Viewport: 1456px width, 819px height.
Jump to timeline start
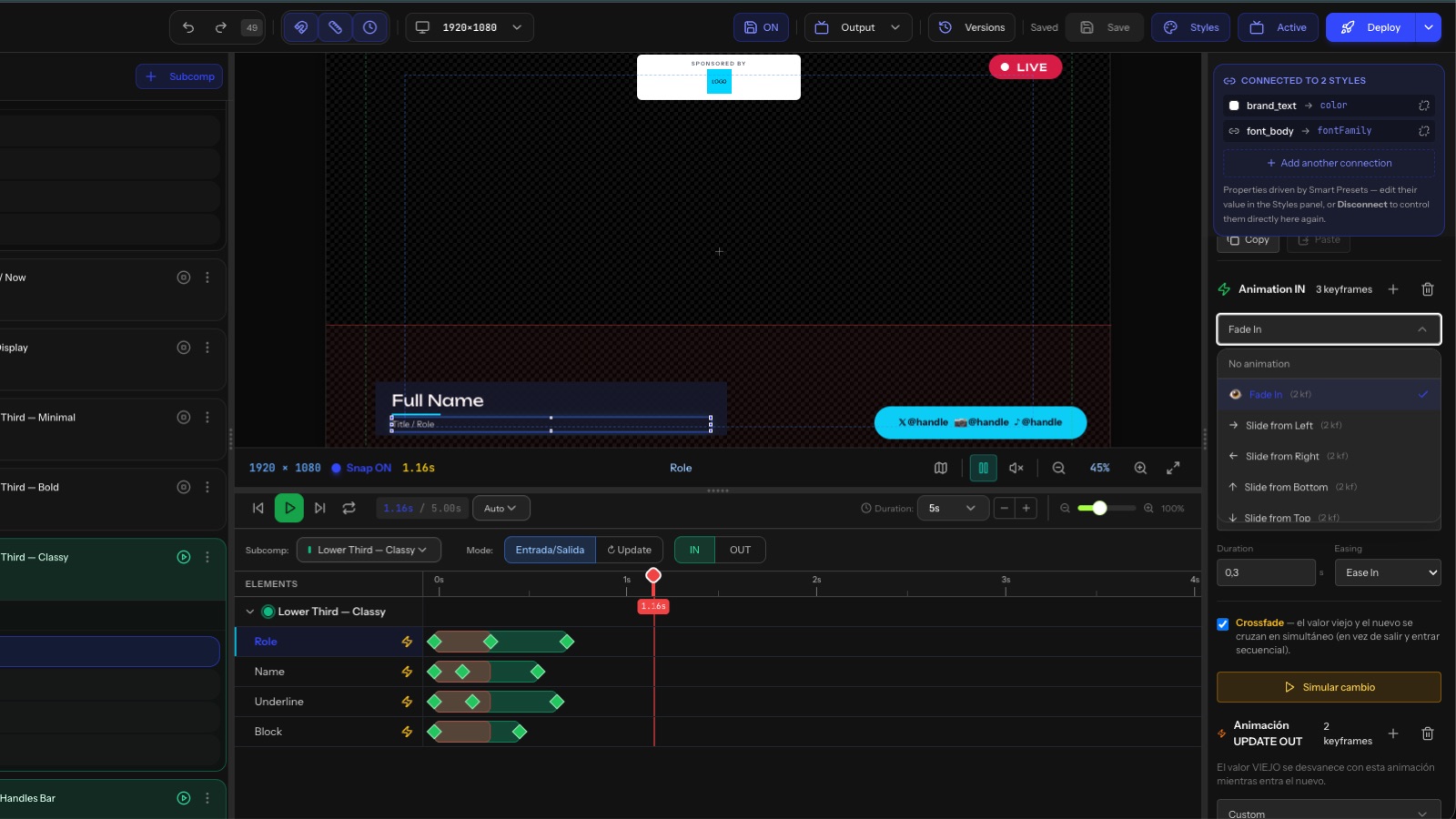[258, 508]
